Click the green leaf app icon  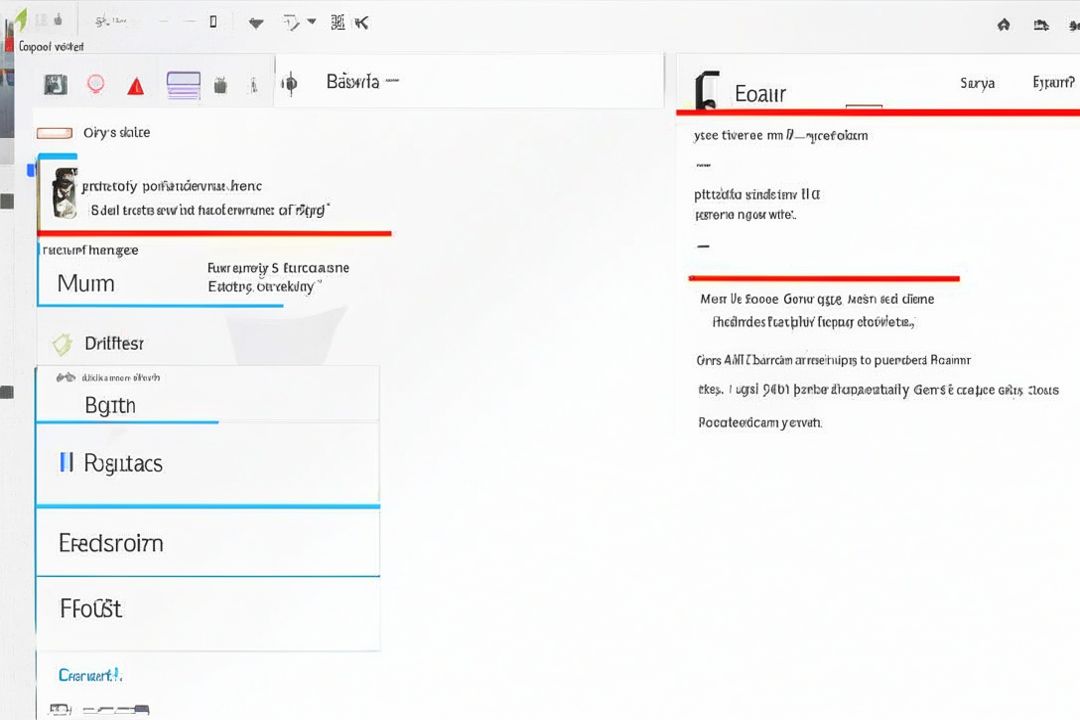[20, 20]
